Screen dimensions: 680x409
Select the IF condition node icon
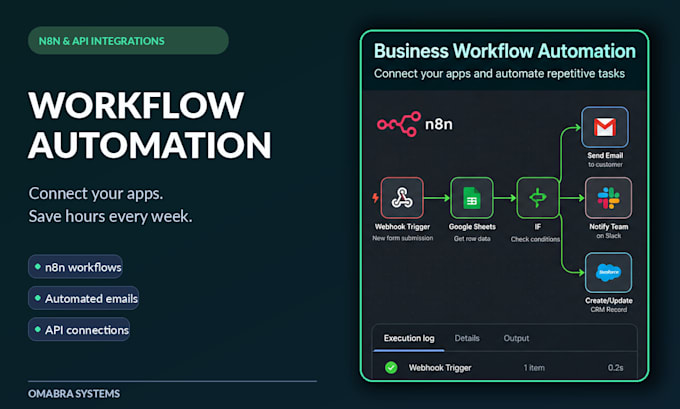pos(538,198)
